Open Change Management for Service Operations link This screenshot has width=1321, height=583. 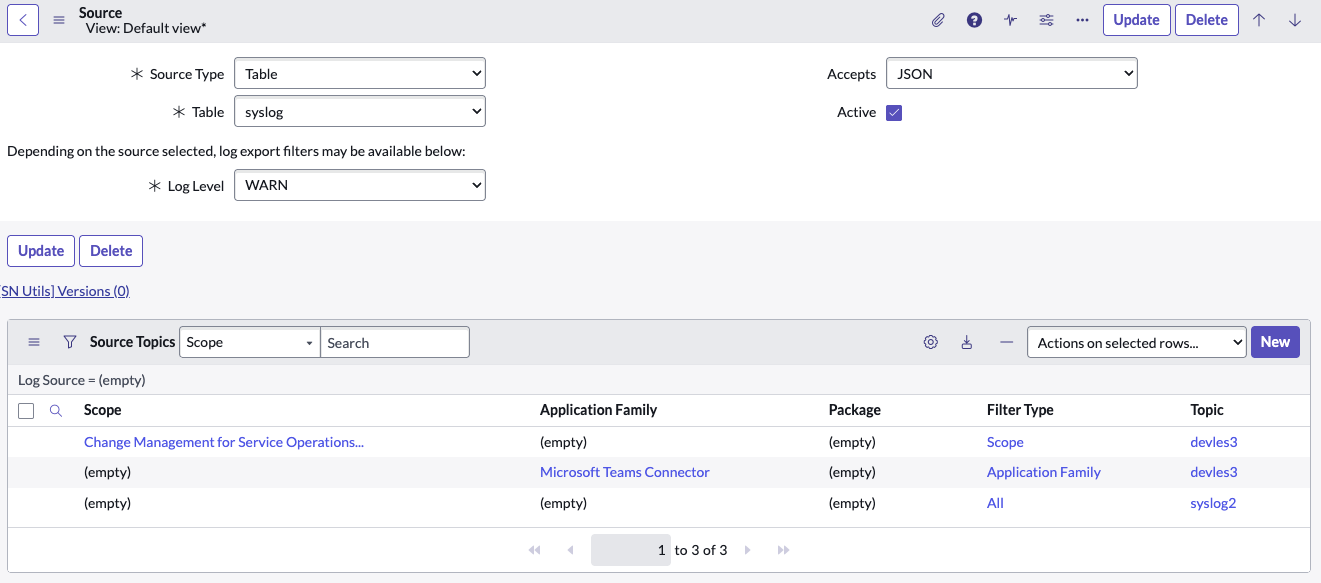coord(224,442)
